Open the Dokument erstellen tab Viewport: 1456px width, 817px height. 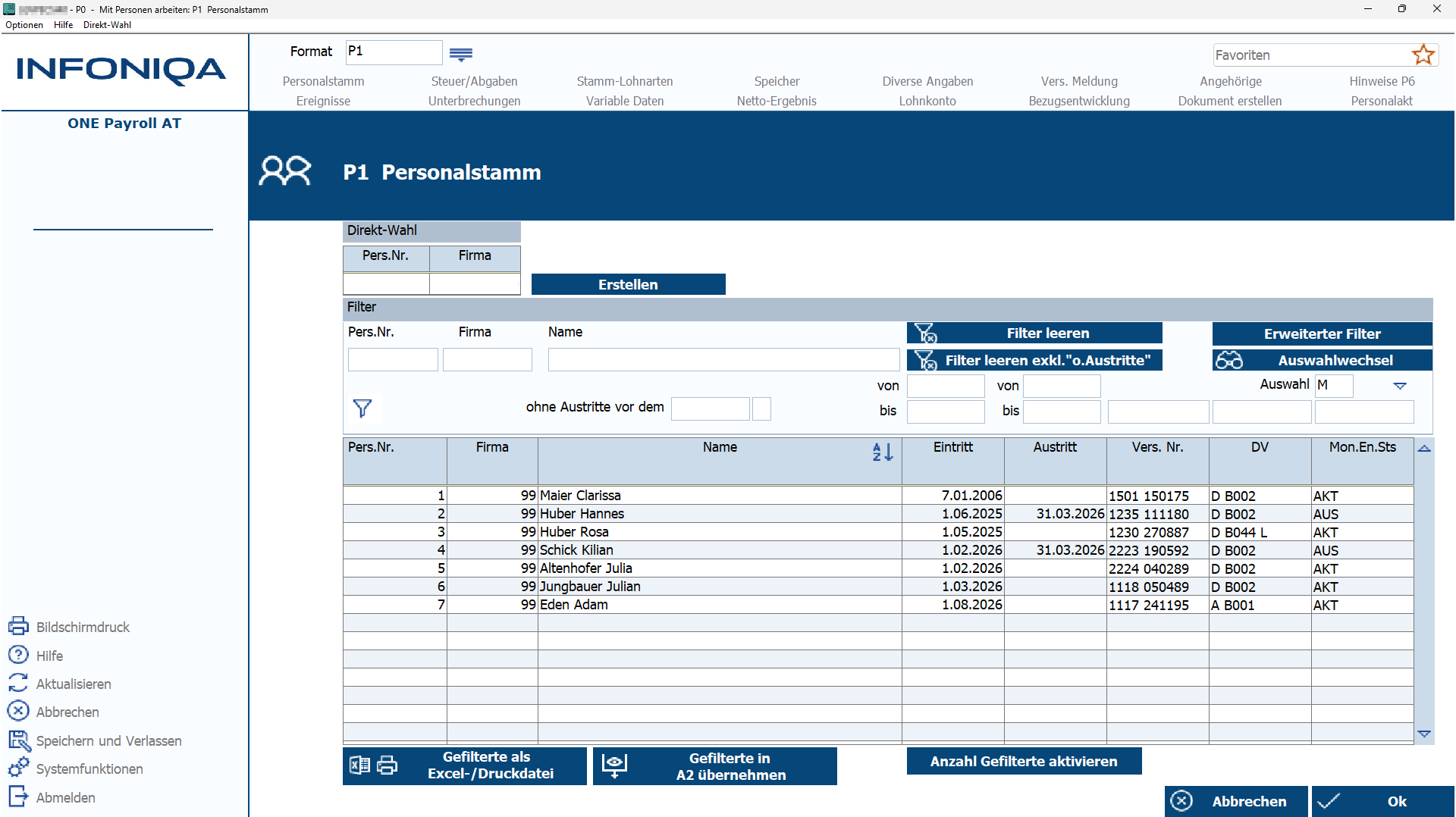[x=1230, y=101]
